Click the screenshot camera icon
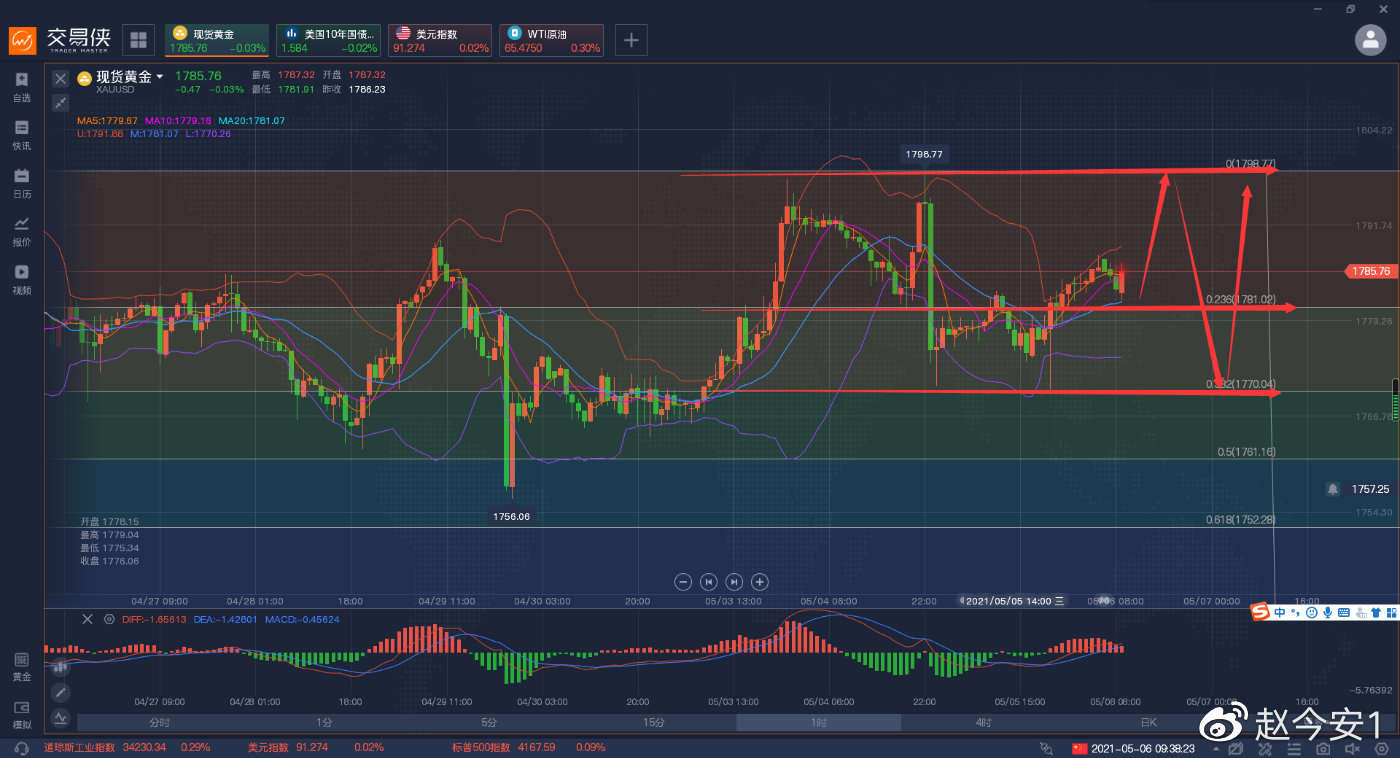The width and height of the screenshot is (1400, 758). (1323, 748)
